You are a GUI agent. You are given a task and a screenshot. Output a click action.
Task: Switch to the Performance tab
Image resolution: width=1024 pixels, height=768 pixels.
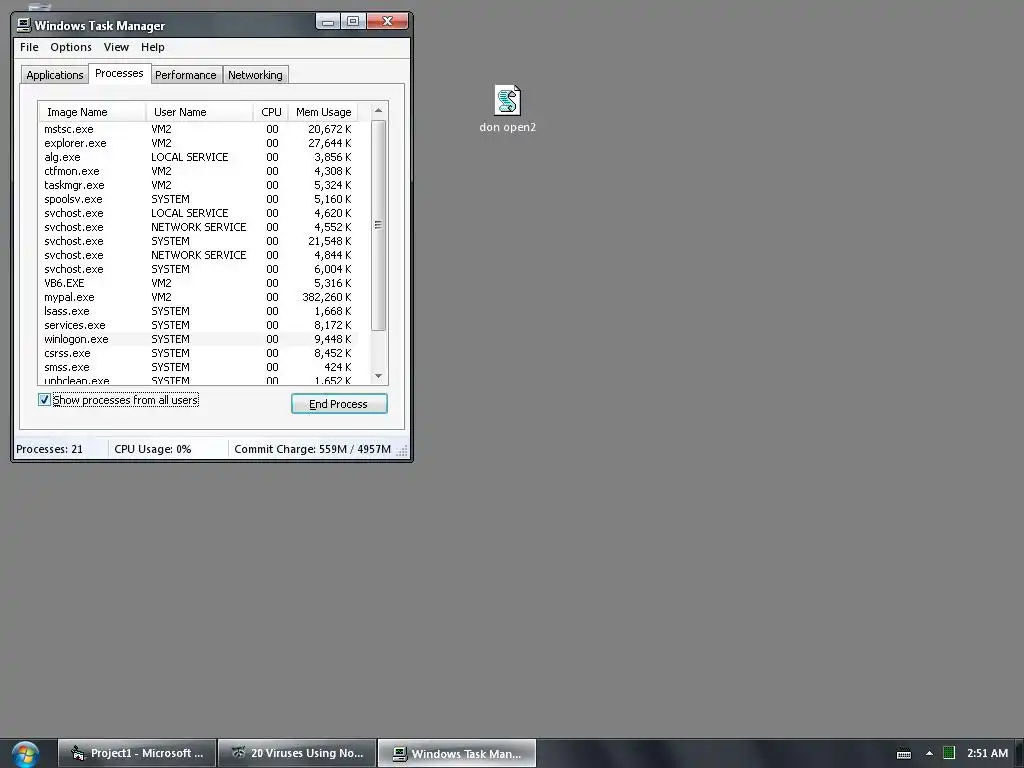pyautogui.click(x=185, y=75)
